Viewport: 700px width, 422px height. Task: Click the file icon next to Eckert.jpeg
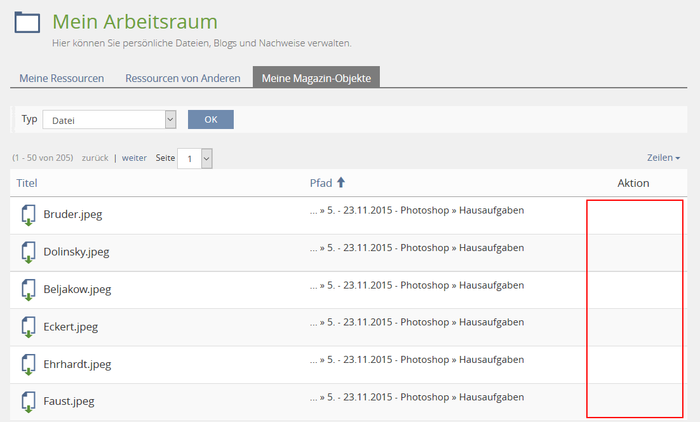[x=28, y=327]
